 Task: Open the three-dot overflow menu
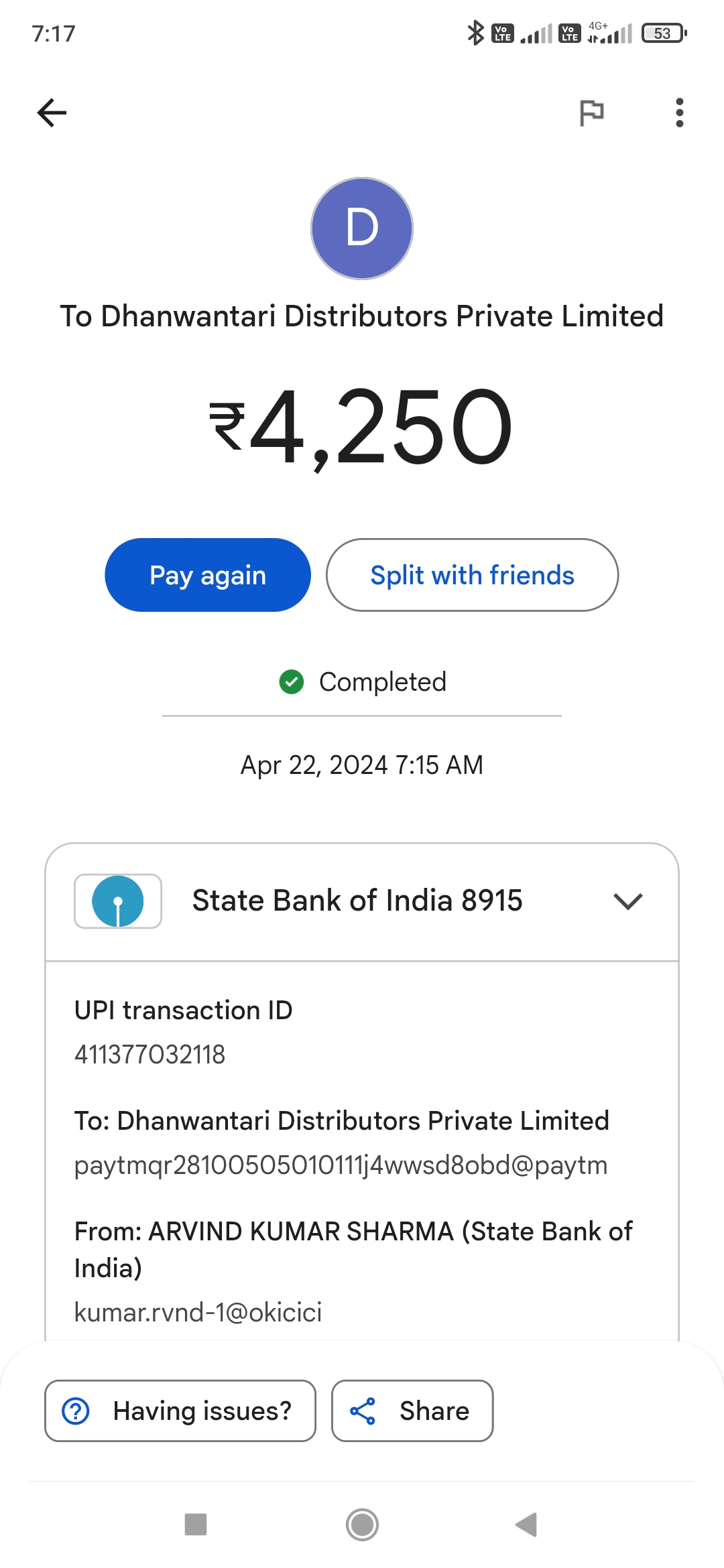coord(680,113)
